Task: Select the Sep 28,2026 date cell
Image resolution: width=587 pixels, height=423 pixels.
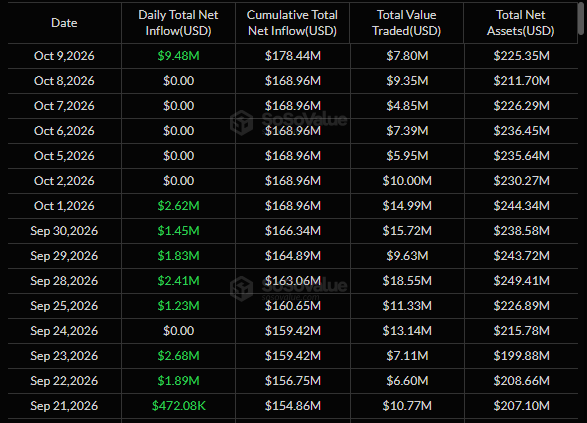Action: pyautogui.click(x=64, y=281)
